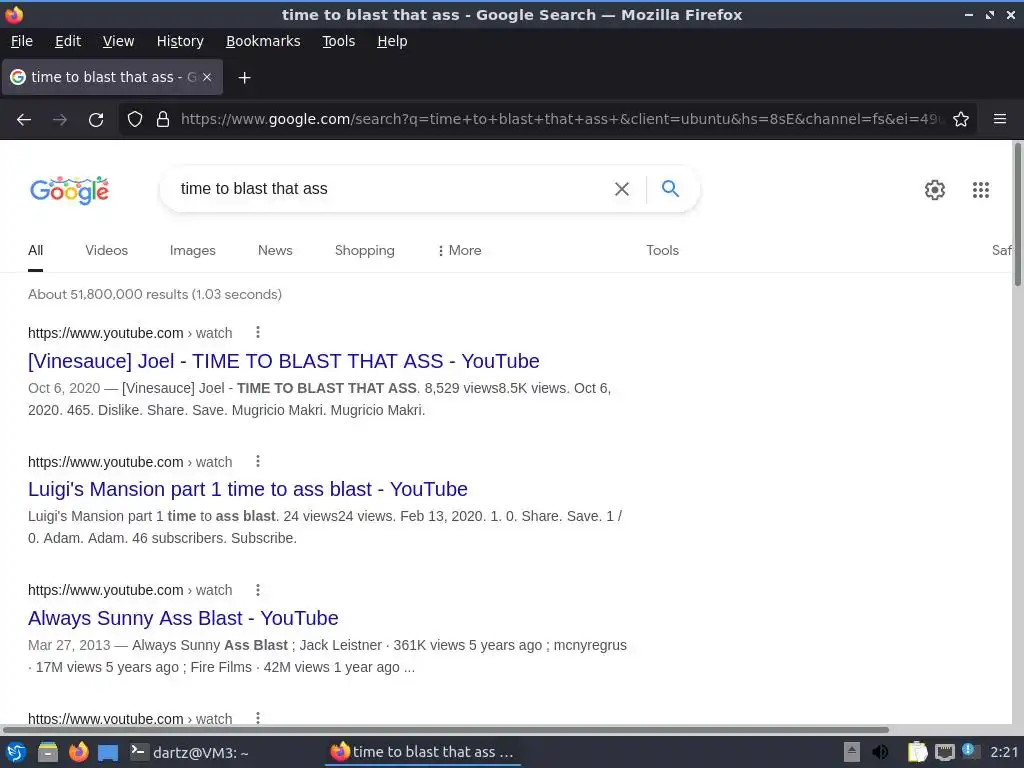Open the clipboard manager tray icon
This screenshot has width=1024, height=768.
[x=917, y=752]
